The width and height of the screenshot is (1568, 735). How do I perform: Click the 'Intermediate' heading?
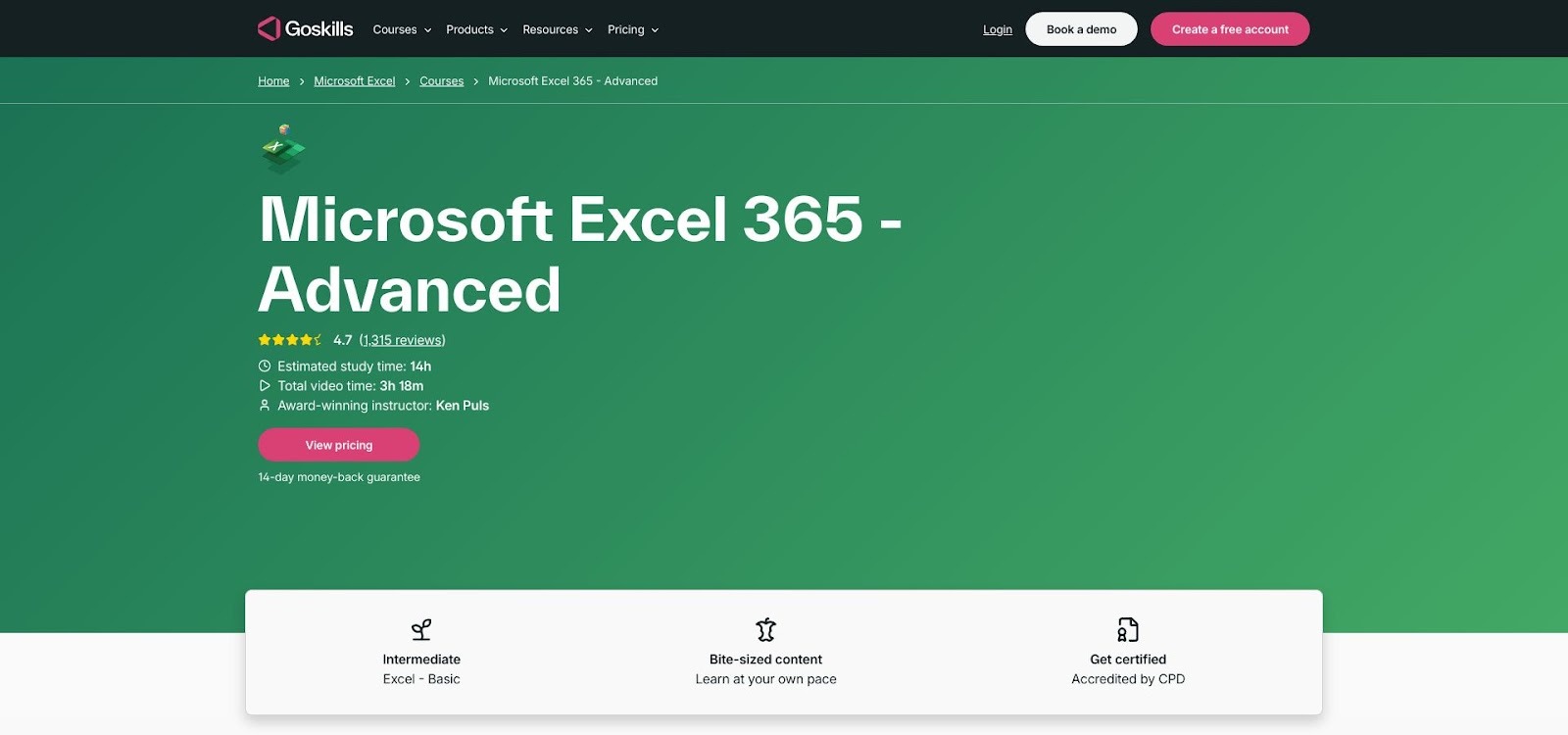[421, 660]
